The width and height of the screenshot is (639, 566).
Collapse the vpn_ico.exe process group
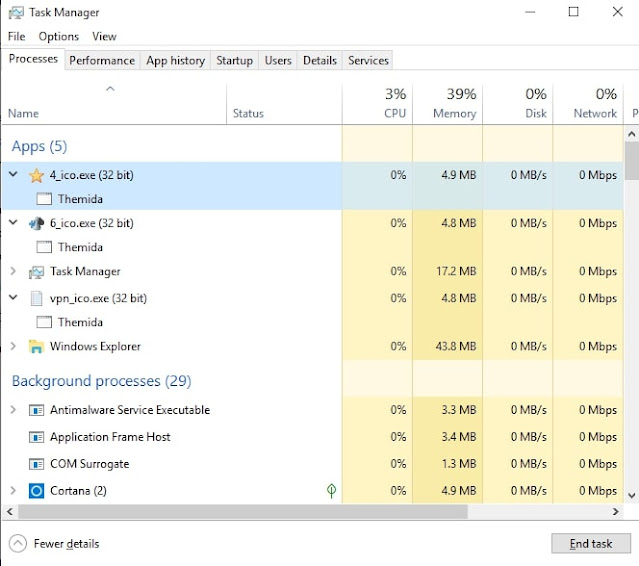13,297
